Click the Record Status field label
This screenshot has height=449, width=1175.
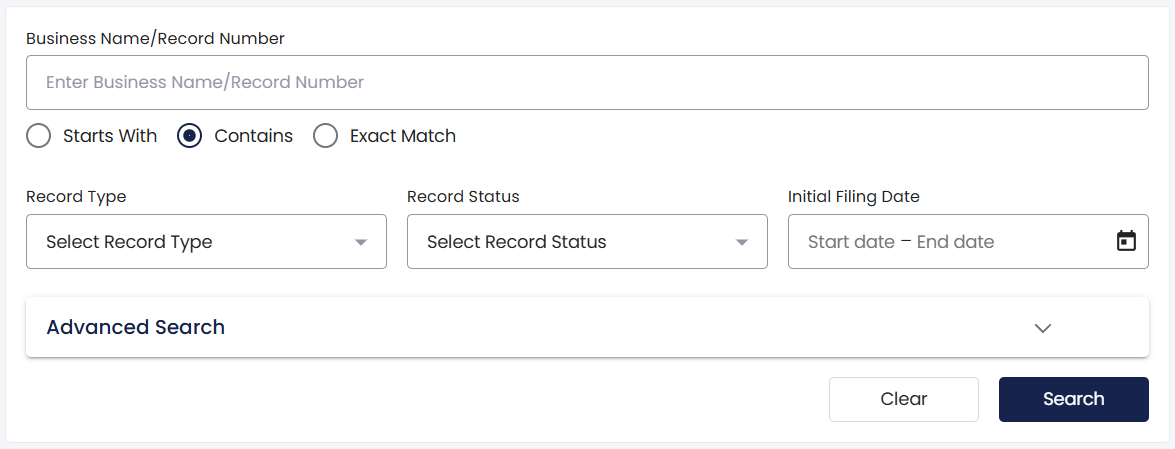click(463, 196)
